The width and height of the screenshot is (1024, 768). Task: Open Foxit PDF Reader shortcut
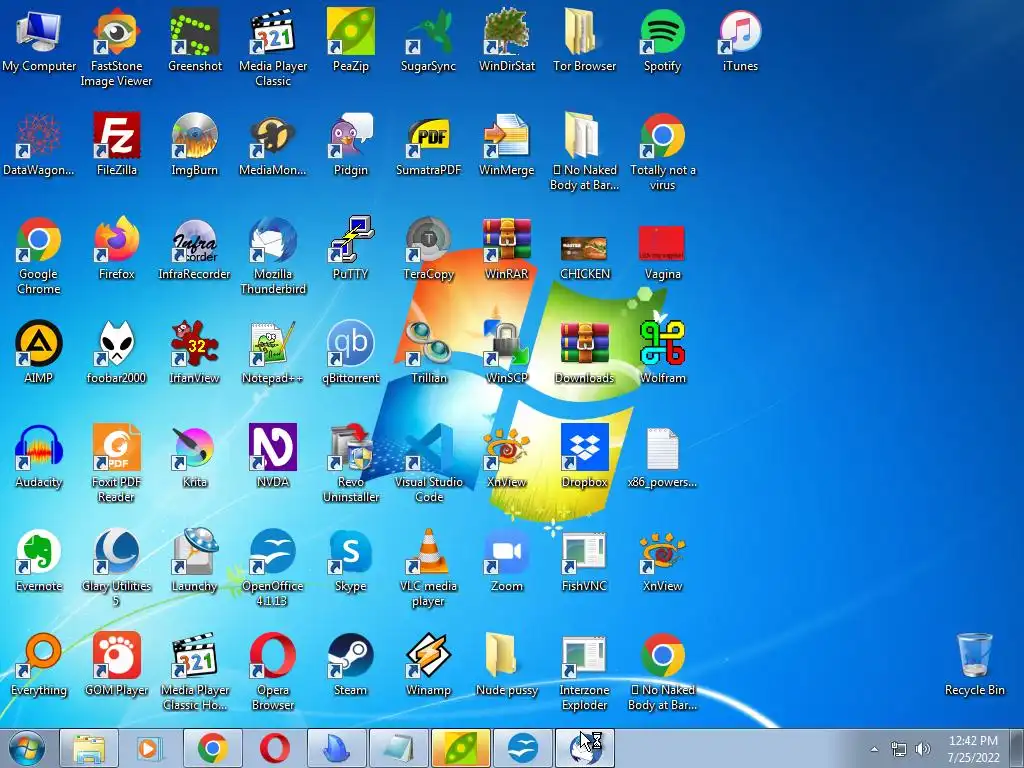point(116,463)
